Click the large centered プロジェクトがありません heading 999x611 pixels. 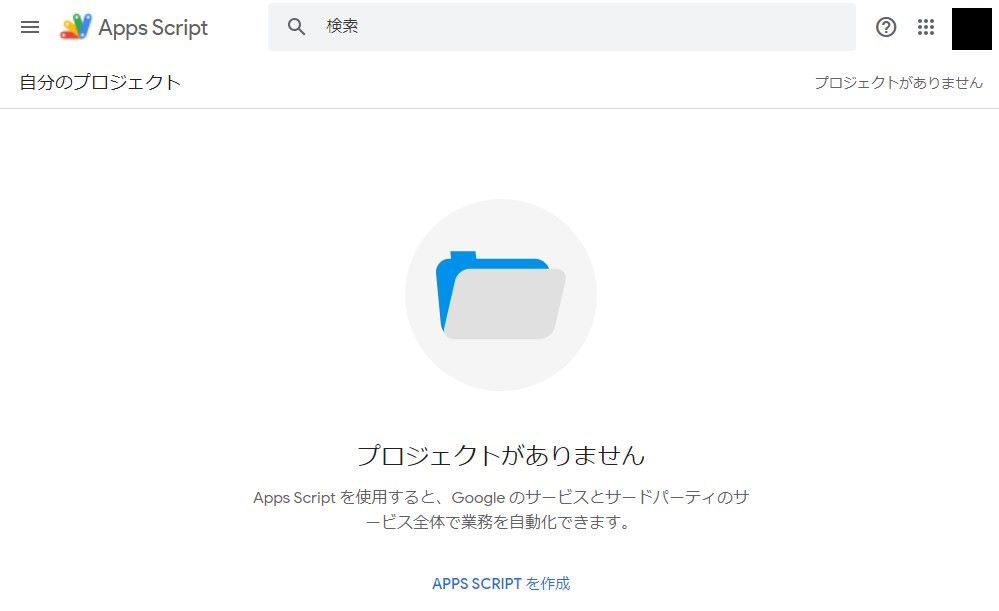[x=500, y=456]
